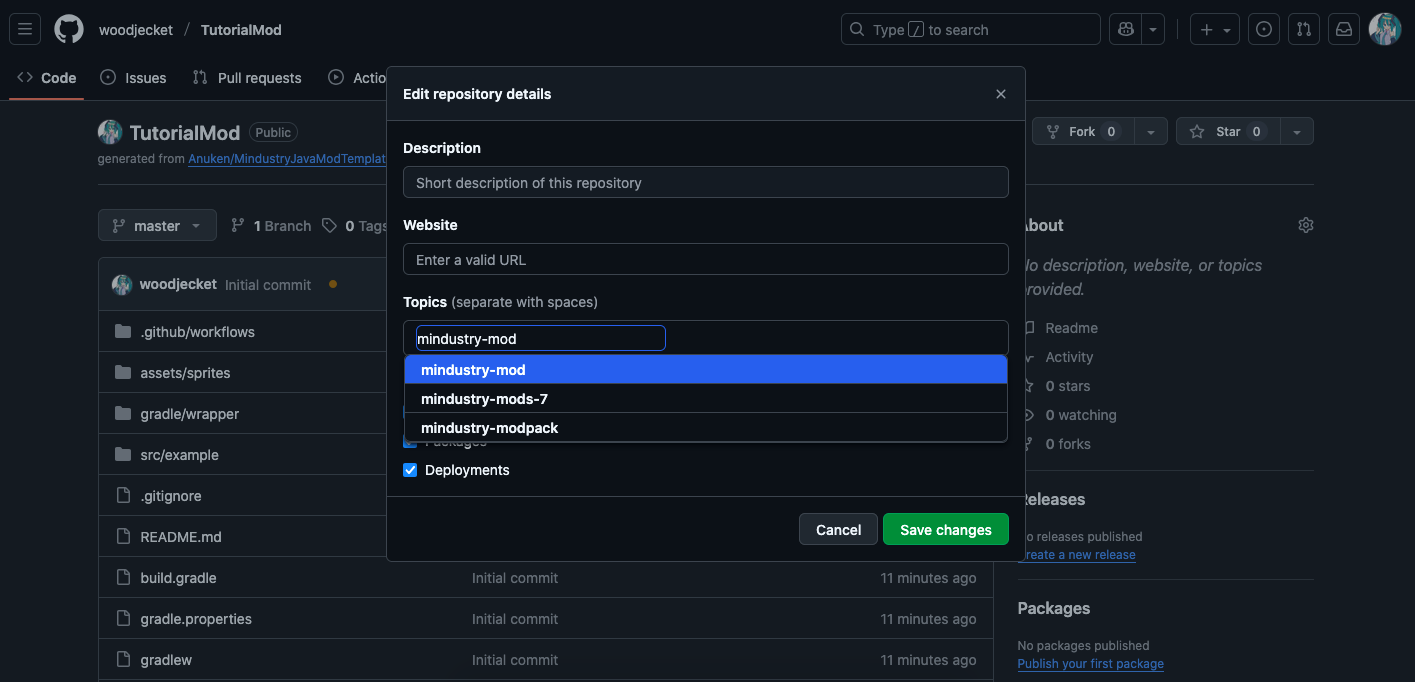Viewport: 1415px width, 682px height.
Task: Click the pull requests icon in the header
Action: 1303,29
